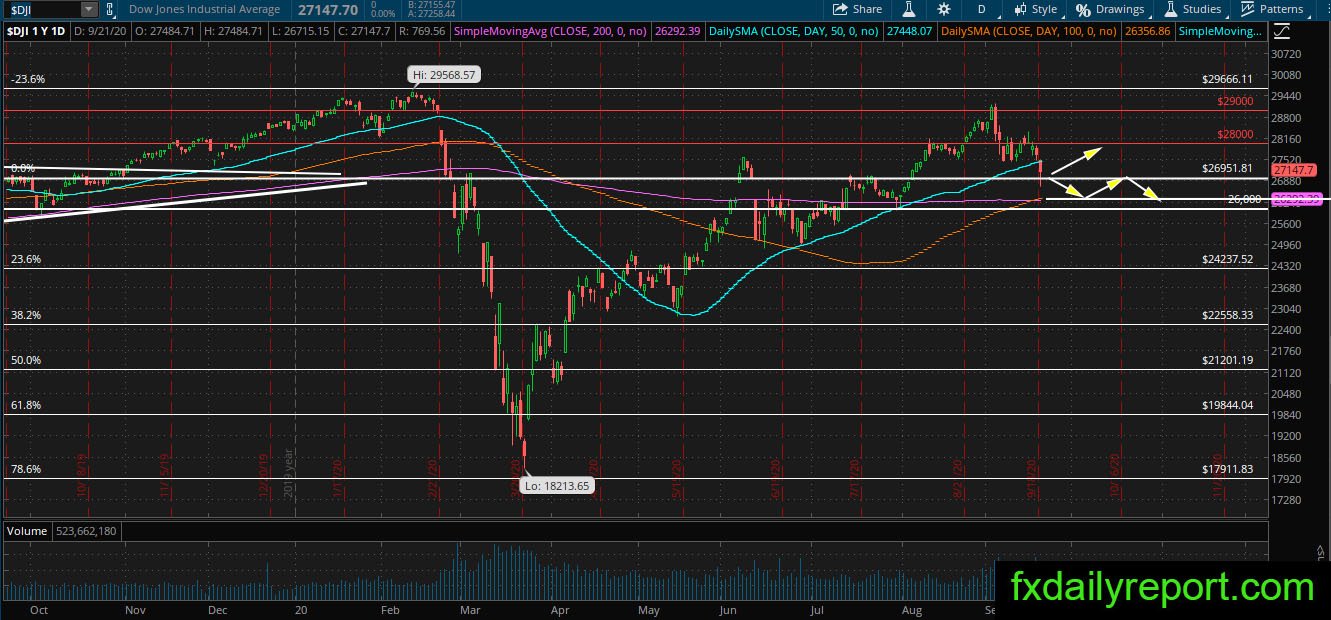Image resolution: width=1331 pixels, height=620 pixels.
Task: Click the Aug label on time axis
Action: 912,608
